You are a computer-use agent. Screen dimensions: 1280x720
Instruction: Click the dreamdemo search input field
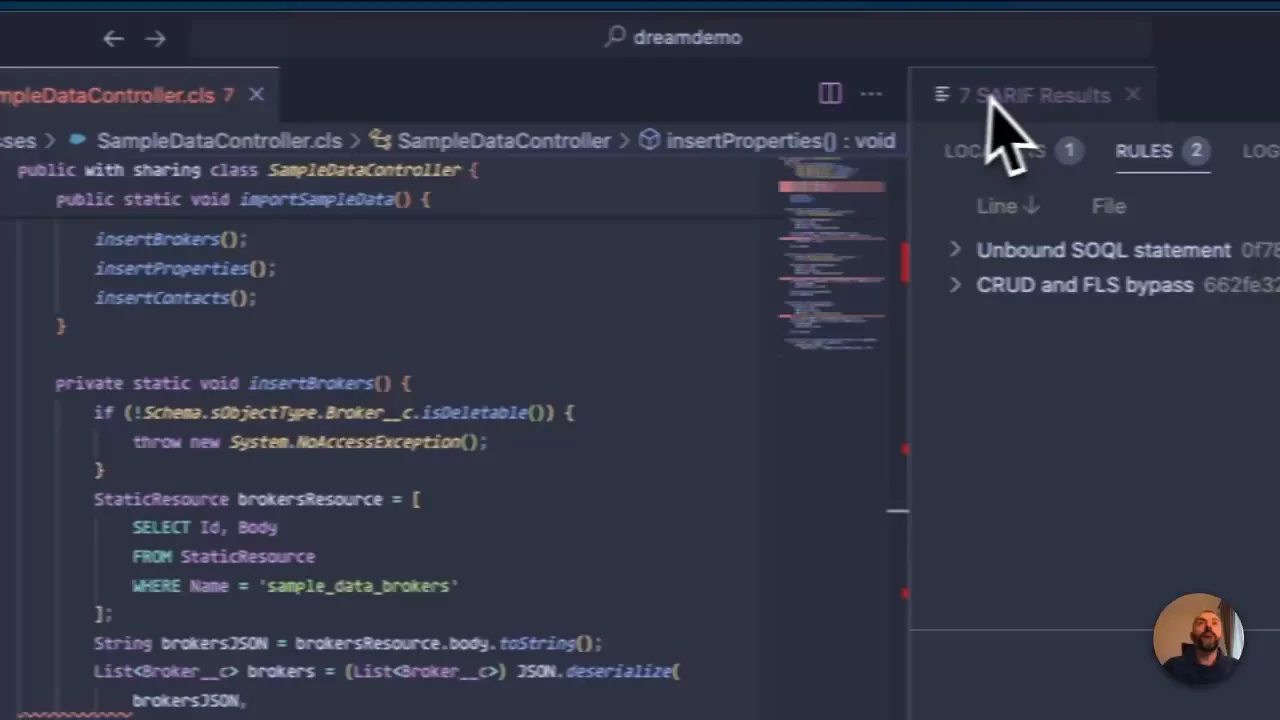(687, 38)
